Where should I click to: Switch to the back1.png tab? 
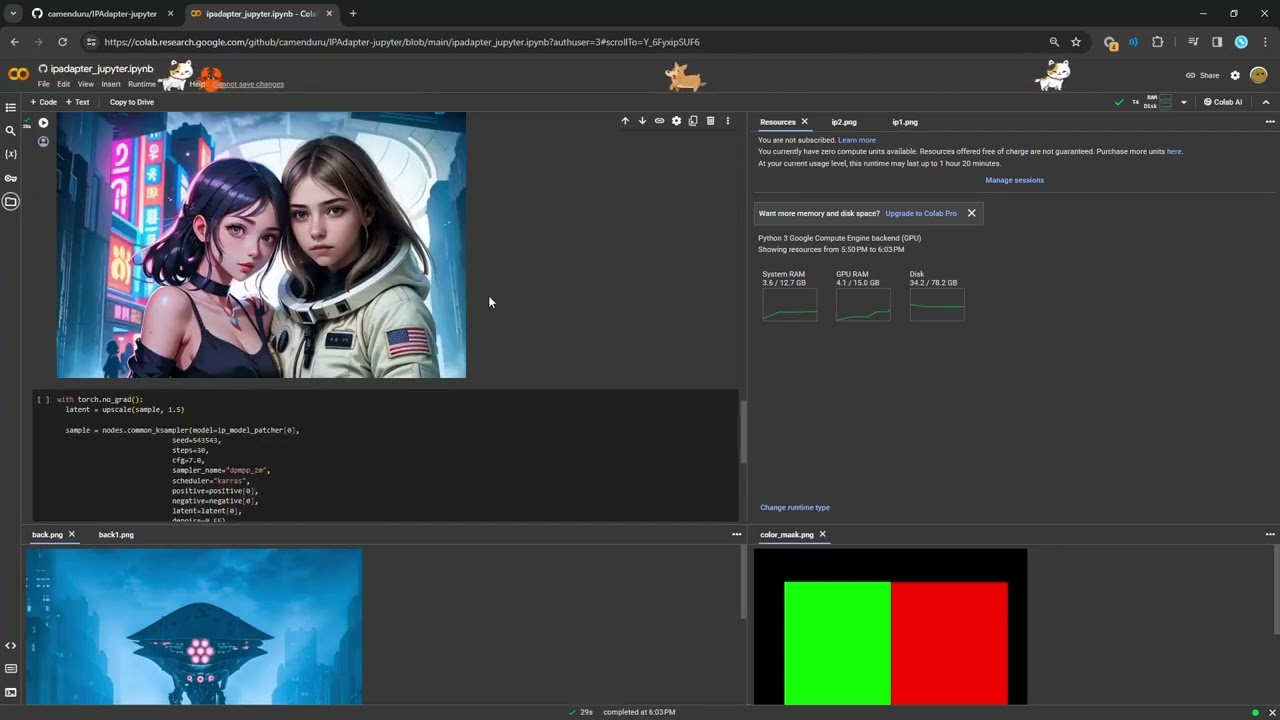116,534
